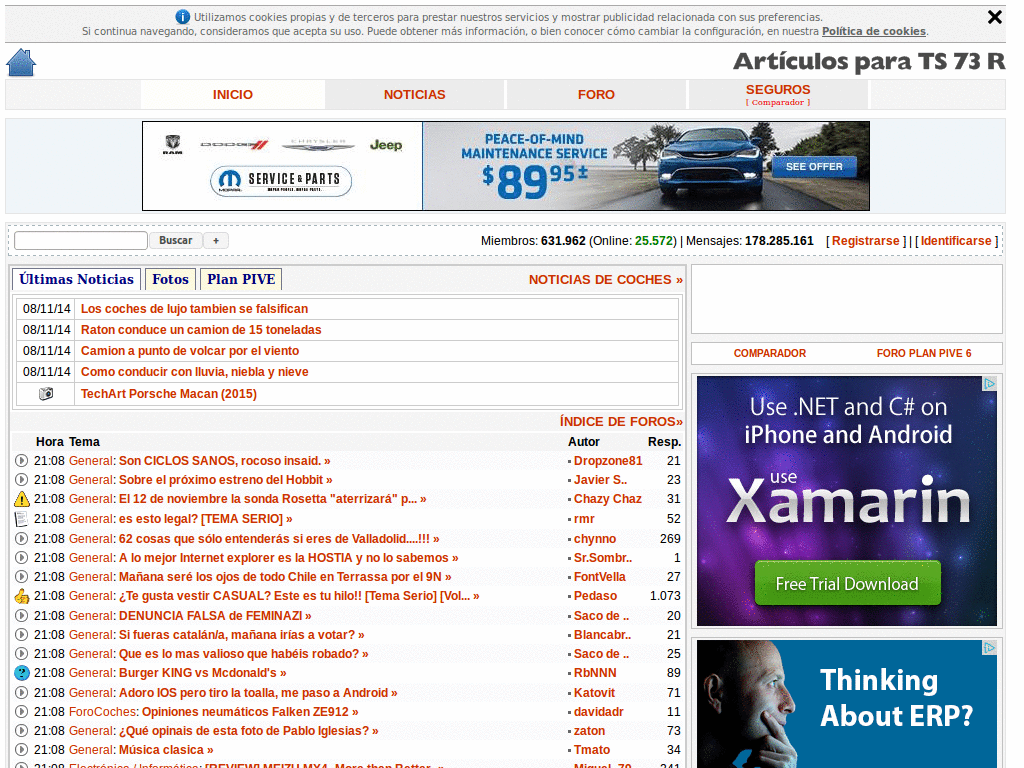Open ForoCoches category link on the Falken thread
The width and height of the screenshot is (1024, 768).
pyautogui.click(x=103, y=712)
